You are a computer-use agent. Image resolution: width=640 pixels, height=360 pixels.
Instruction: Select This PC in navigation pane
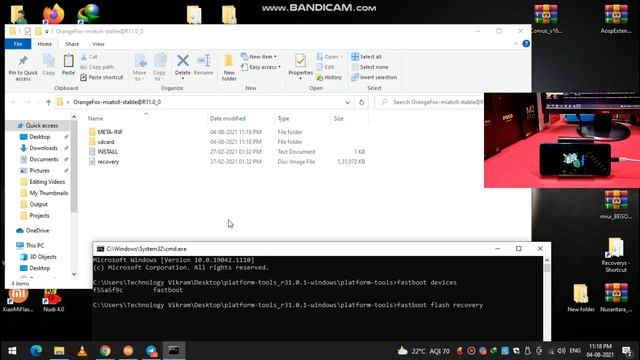tap(35, 245)
